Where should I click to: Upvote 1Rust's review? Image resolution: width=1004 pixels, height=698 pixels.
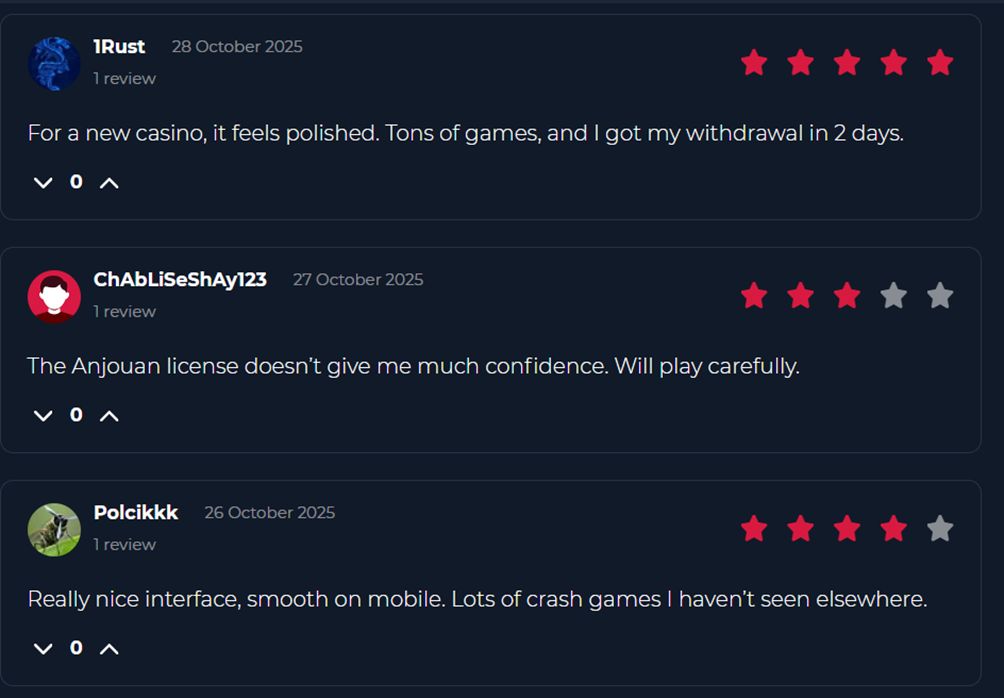[110, 182]
